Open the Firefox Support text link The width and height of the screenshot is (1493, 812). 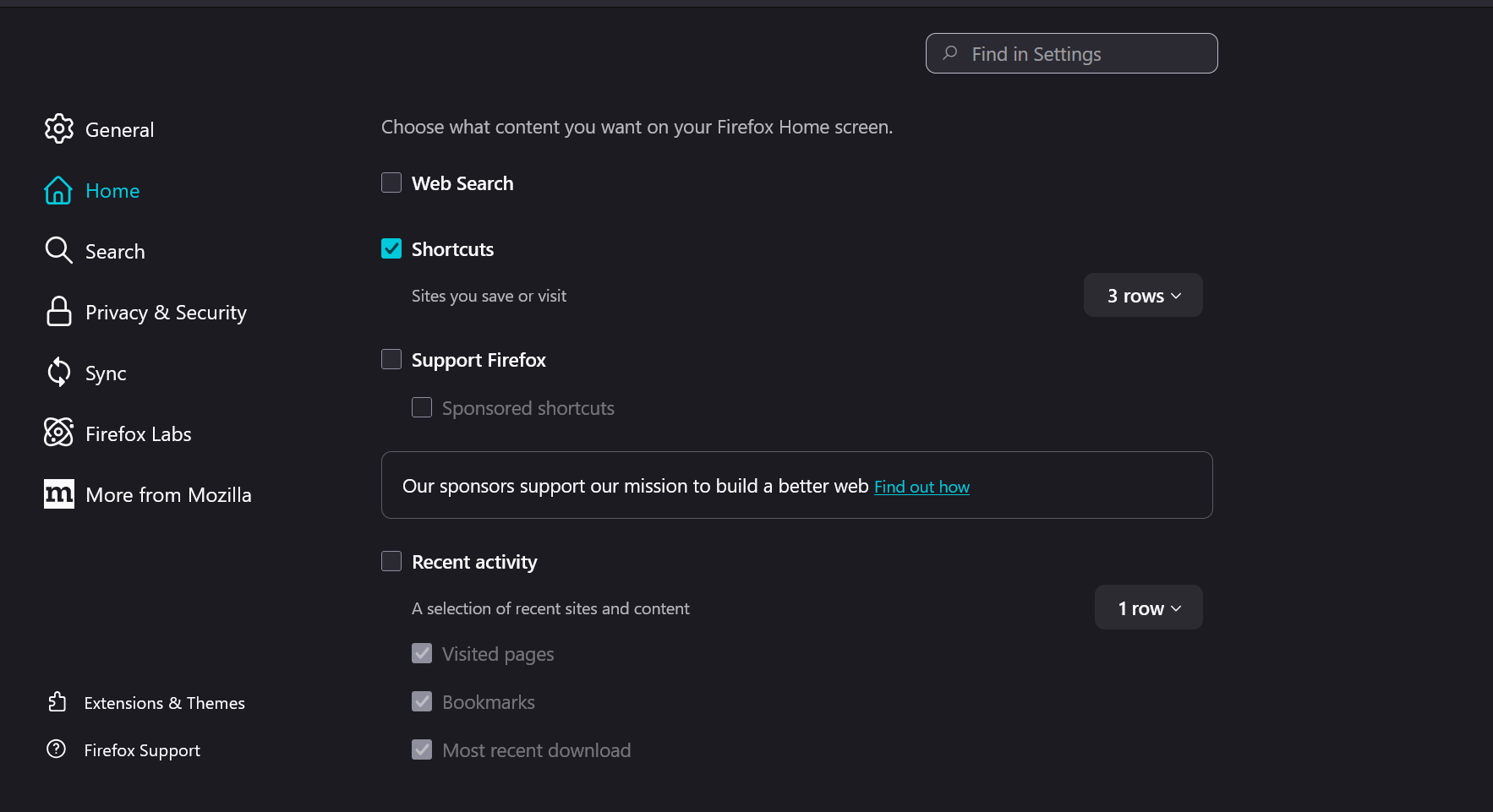[x=142, y=750]
